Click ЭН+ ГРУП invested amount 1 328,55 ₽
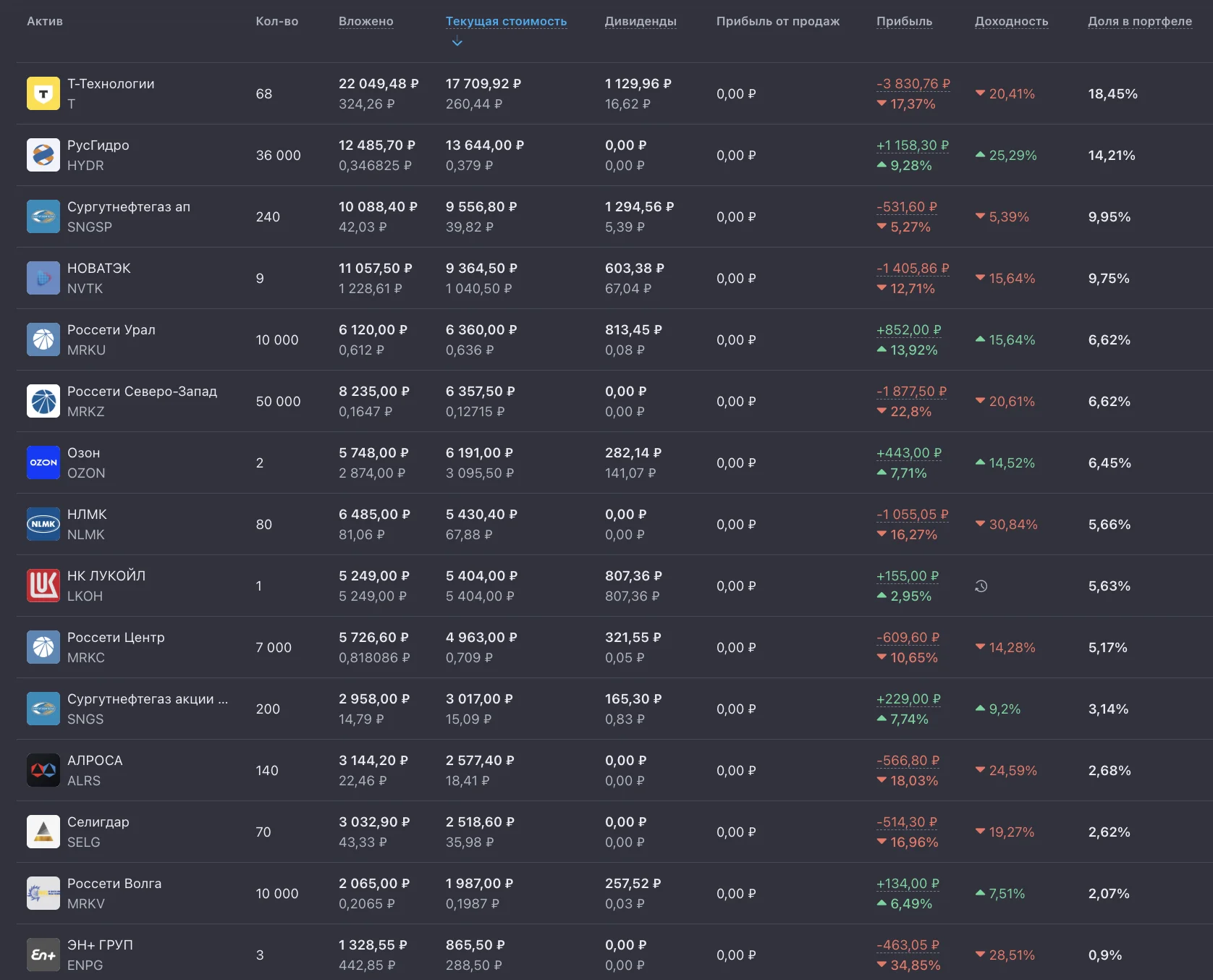Image resolution: width=1213 pixels, height=980 pixels. pos(373,945)
